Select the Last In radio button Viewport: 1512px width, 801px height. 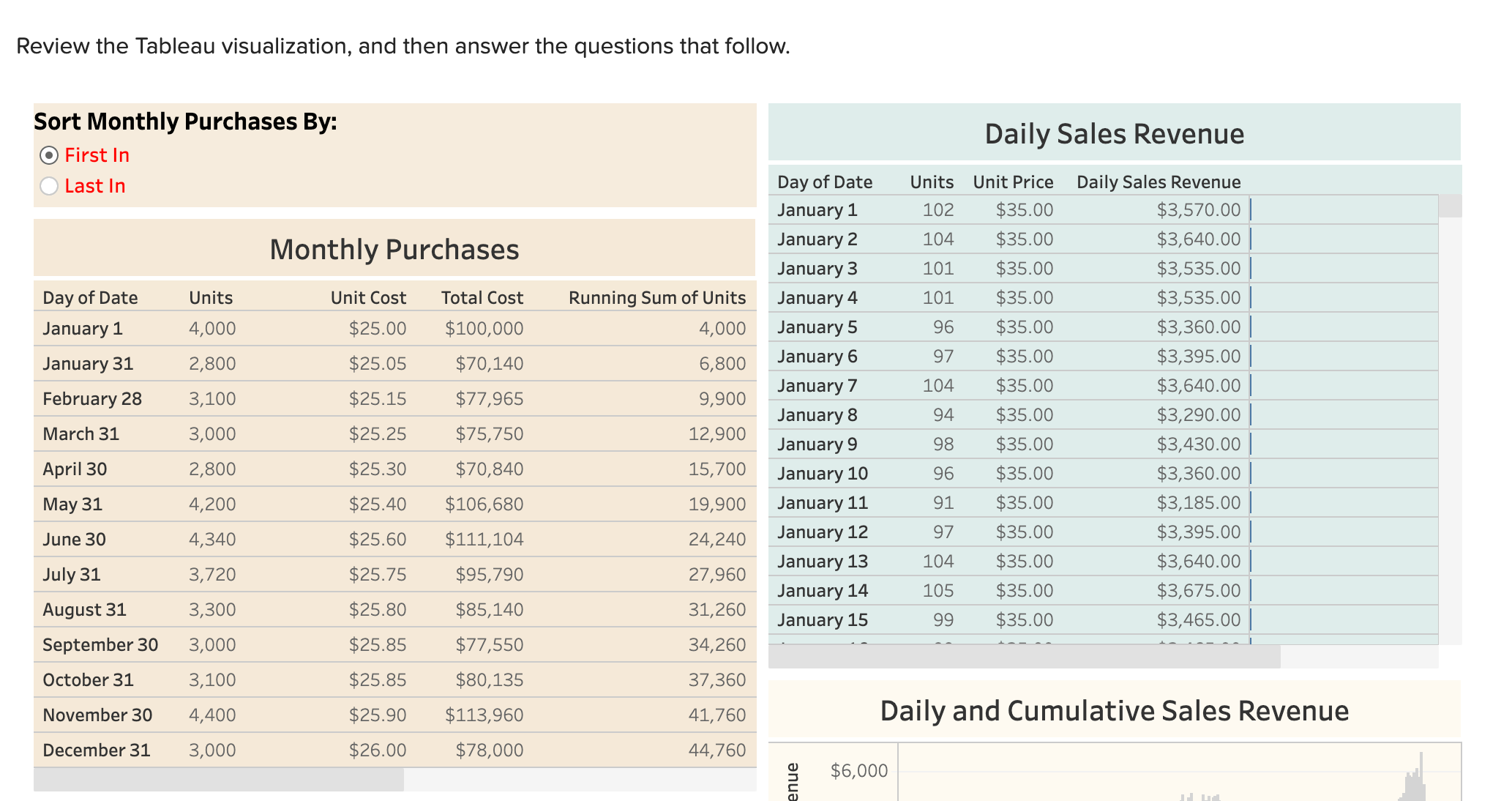coord(48,186)
